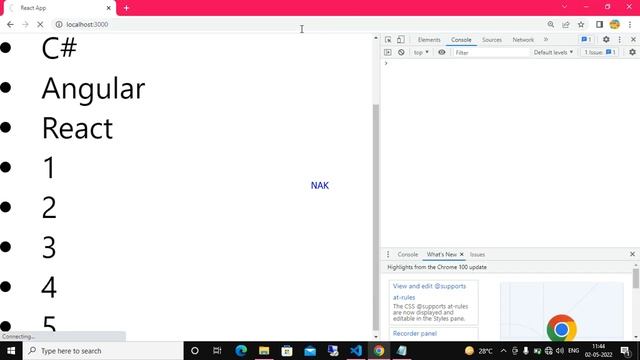Open Visual Studio Code from the taskbar

356,351
